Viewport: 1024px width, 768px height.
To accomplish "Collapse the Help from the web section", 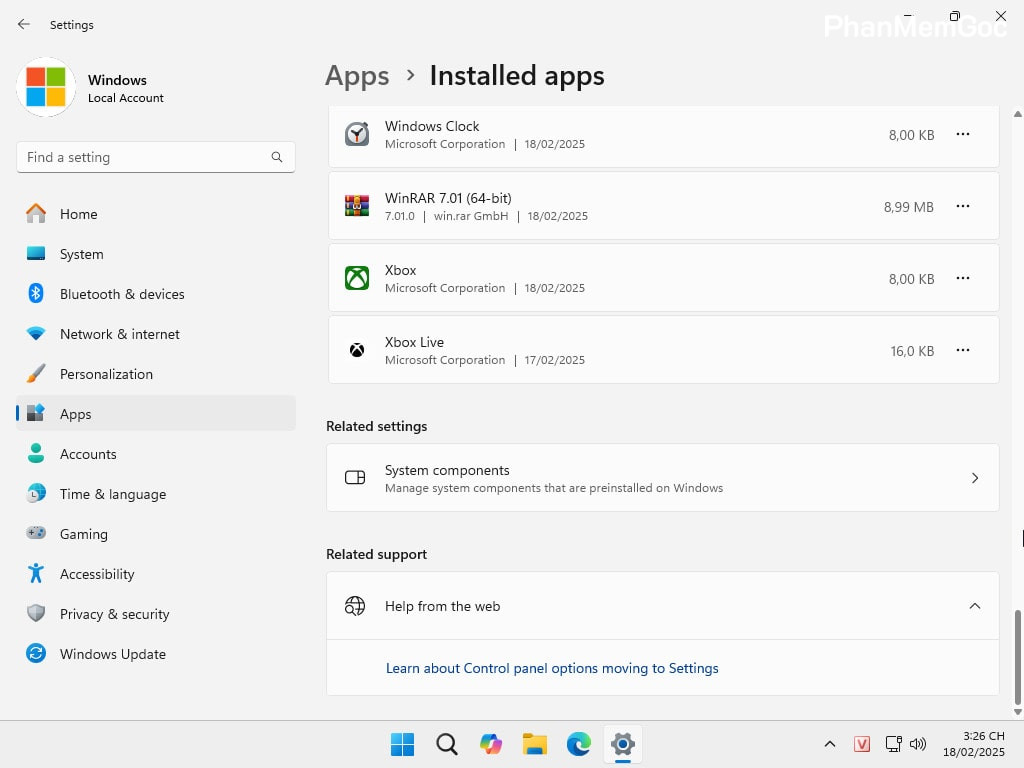I will pos(974,606).
